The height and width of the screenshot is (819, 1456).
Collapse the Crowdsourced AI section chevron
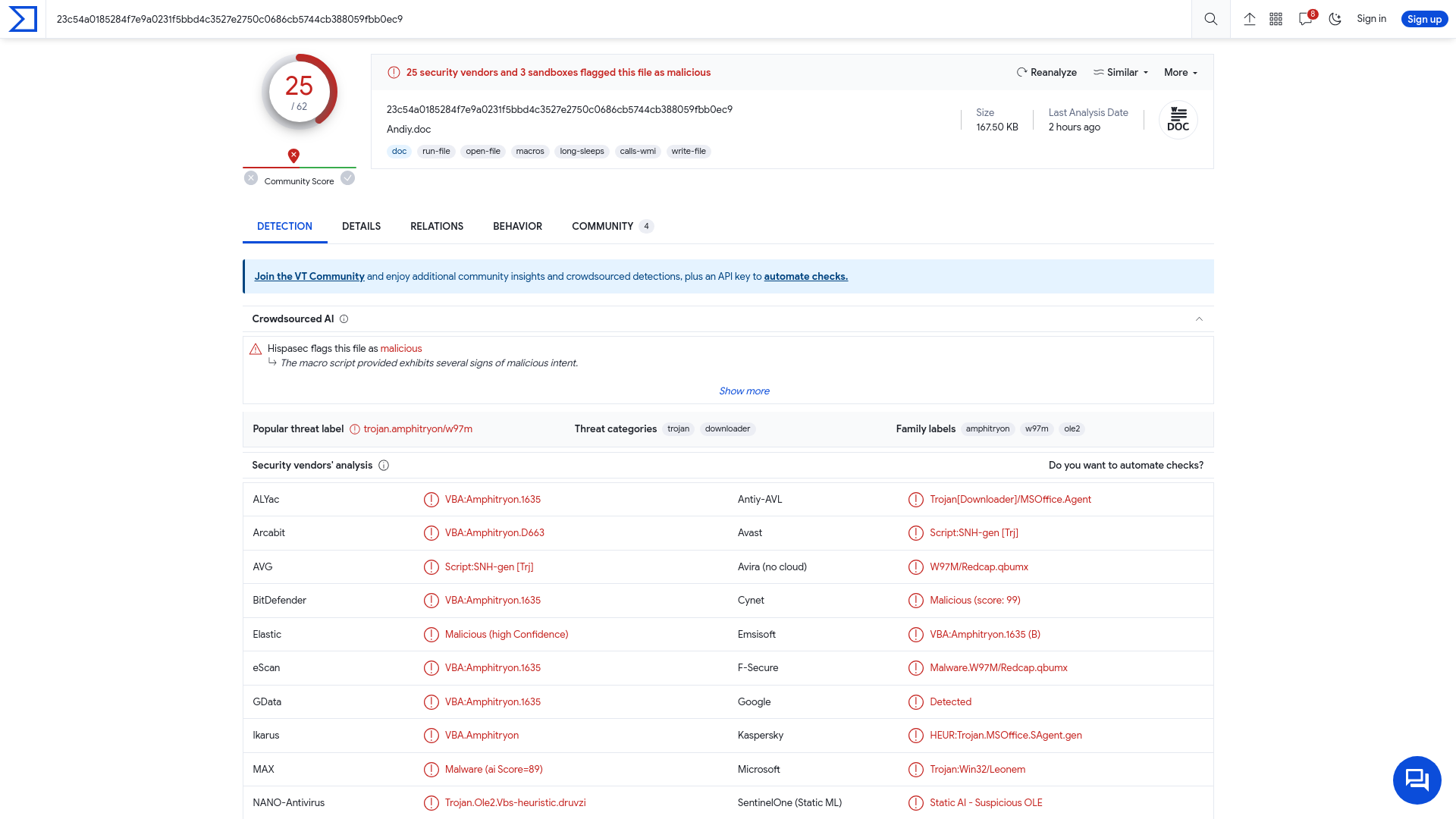(1199, 319)
